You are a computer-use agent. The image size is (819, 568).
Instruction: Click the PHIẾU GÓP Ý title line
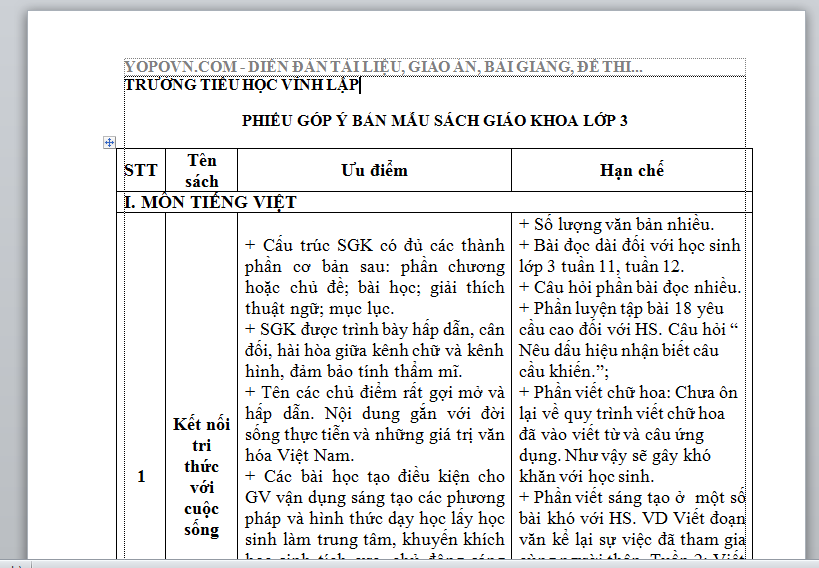(435, 121)
